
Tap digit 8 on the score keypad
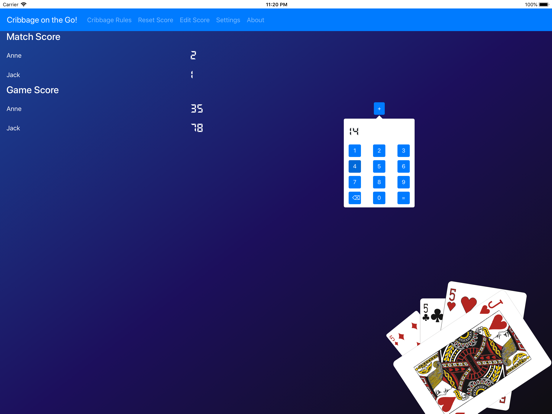(379, 182)
